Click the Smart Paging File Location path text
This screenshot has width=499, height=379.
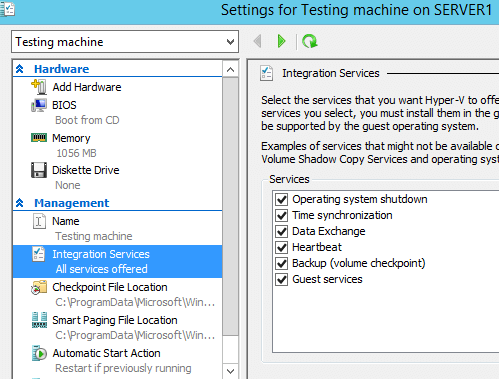tap(135, 335)
